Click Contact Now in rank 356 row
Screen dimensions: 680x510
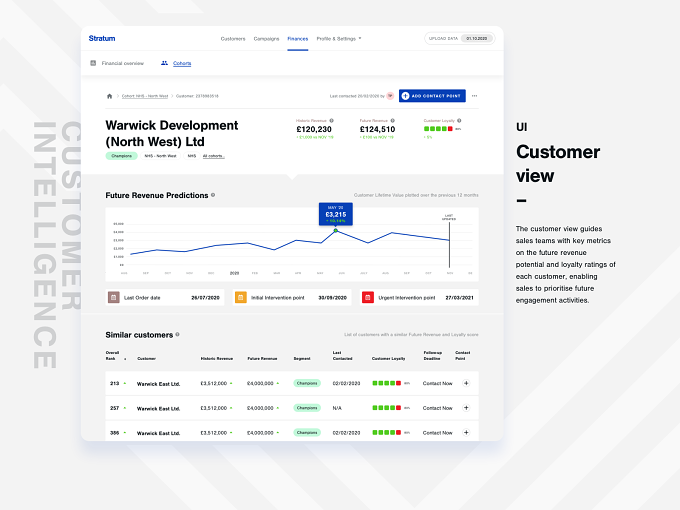tap(438, 433)
